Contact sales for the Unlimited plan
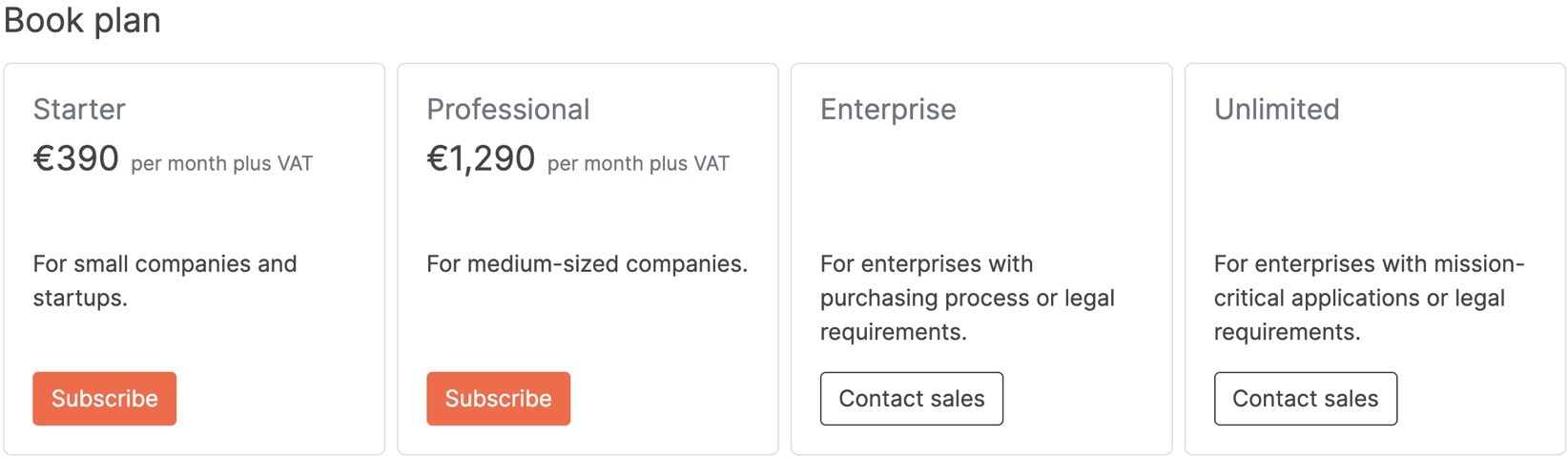 [x=1305, y=399]
